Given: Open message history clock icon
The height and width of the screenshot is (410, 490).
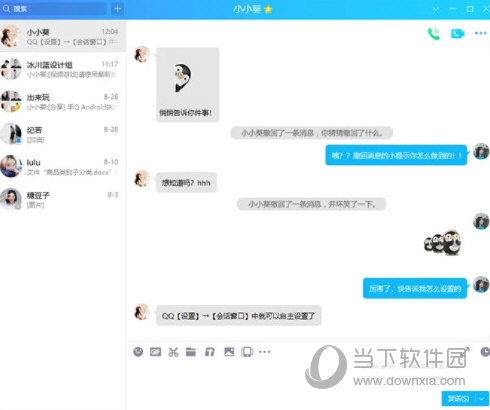Looking at the screenshot, I should pos(485,352).
